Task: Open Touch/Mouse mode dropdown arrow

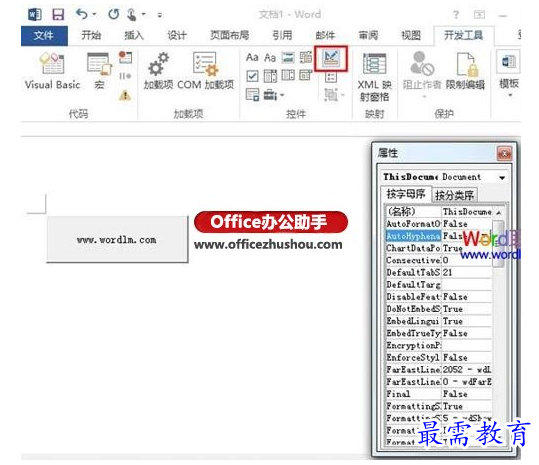Action: tap(144, 14)
